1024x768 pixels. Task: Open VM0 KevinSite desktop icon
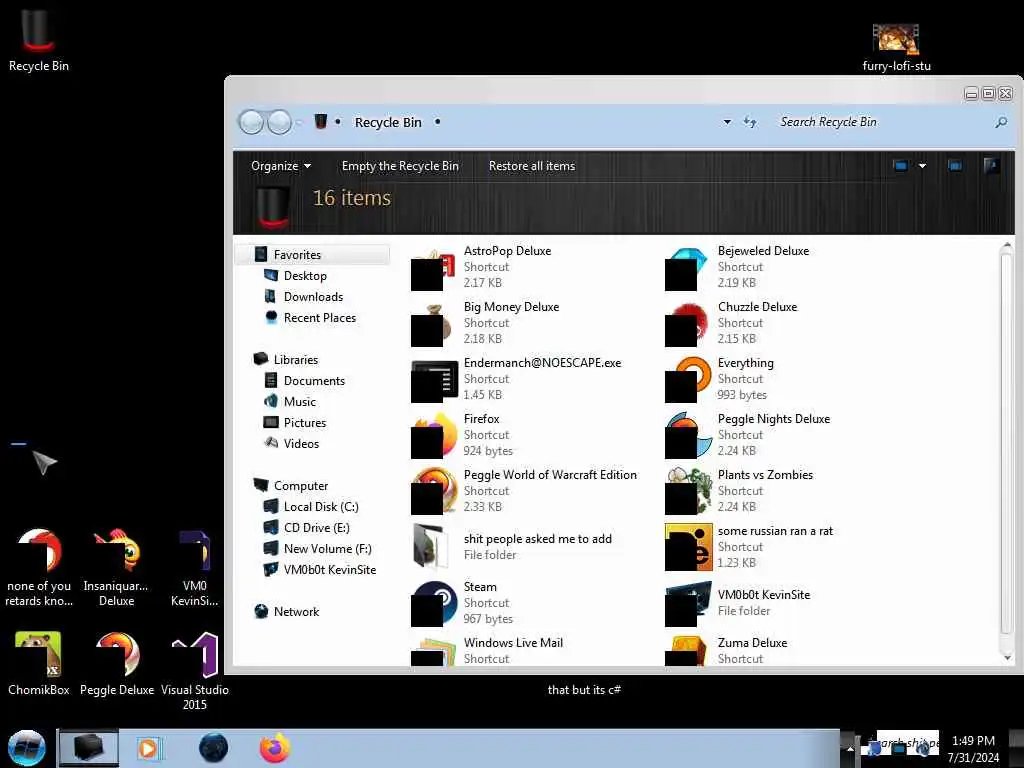coord(195,568)
